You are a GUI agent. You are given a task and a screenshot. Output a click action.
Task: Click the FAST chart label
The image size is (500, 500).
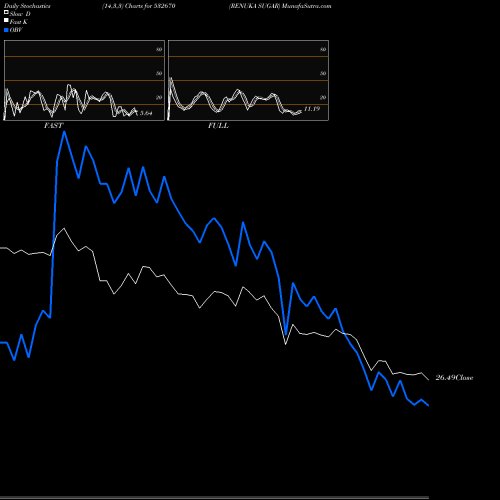(53, 126)
